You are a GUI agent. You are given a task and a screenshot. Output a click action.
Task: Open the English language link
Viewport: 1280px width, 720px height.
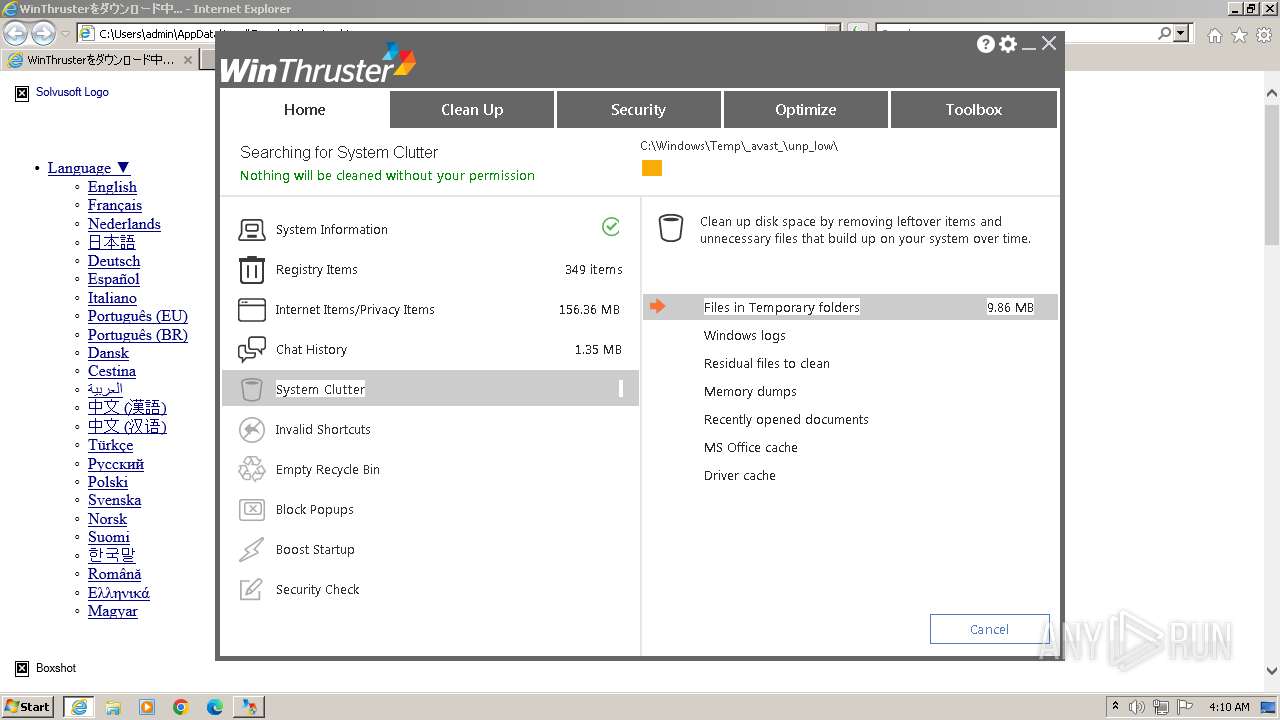(112, 187)
